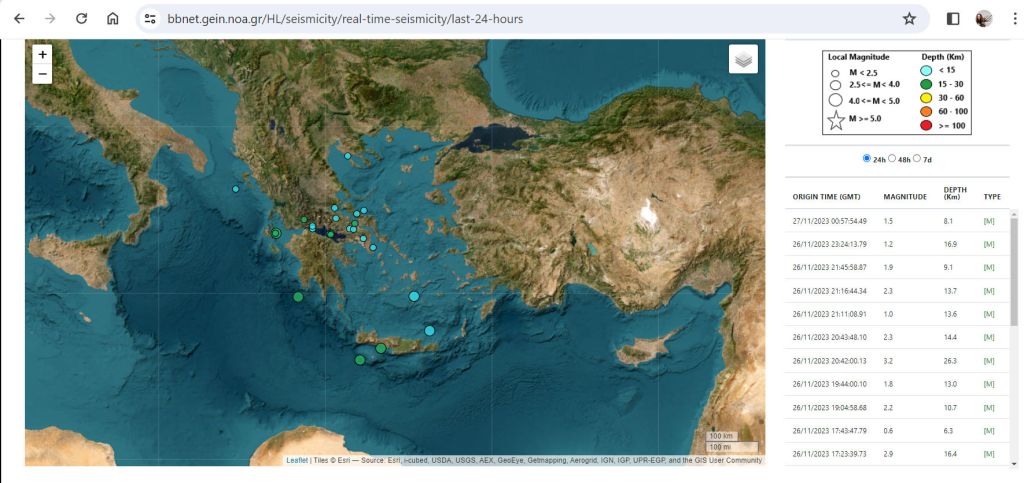Open [M] link for 00:57:54 event
This screenshot has width=1024, height=483.
point(989,221)
